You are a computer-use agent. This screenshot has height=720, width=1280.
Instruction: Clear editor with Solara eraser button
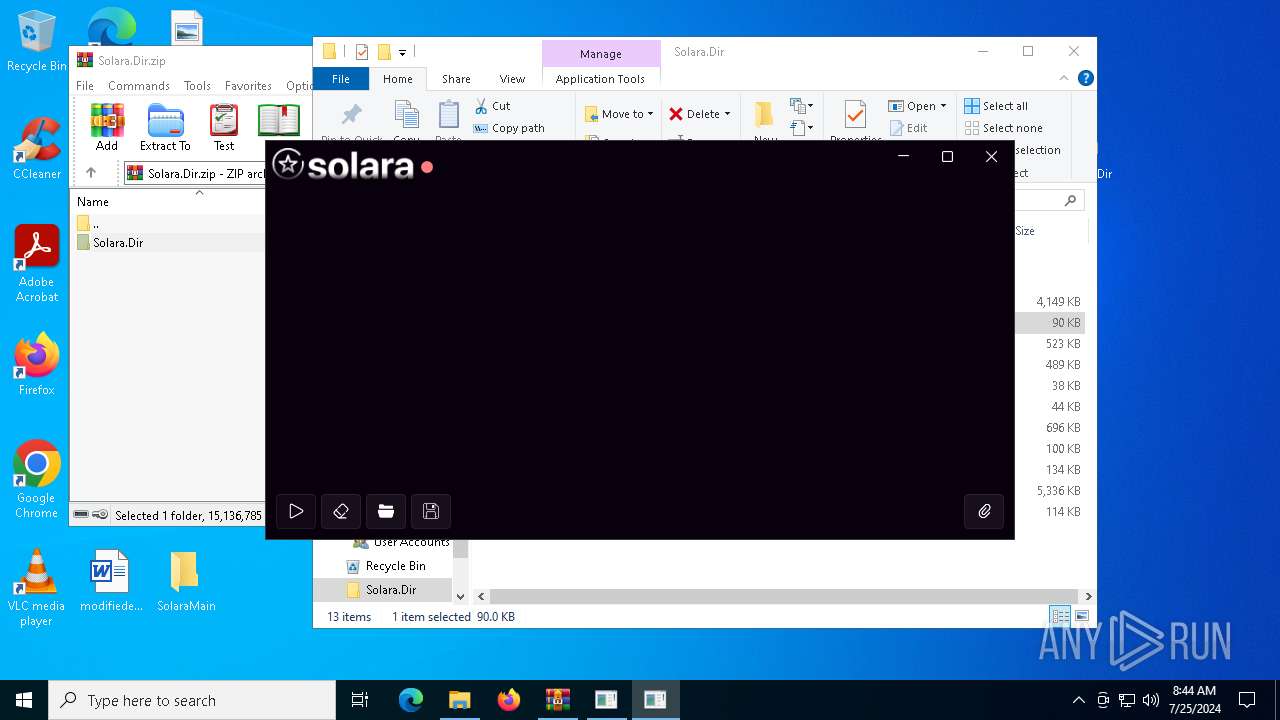tap(341, 511)
